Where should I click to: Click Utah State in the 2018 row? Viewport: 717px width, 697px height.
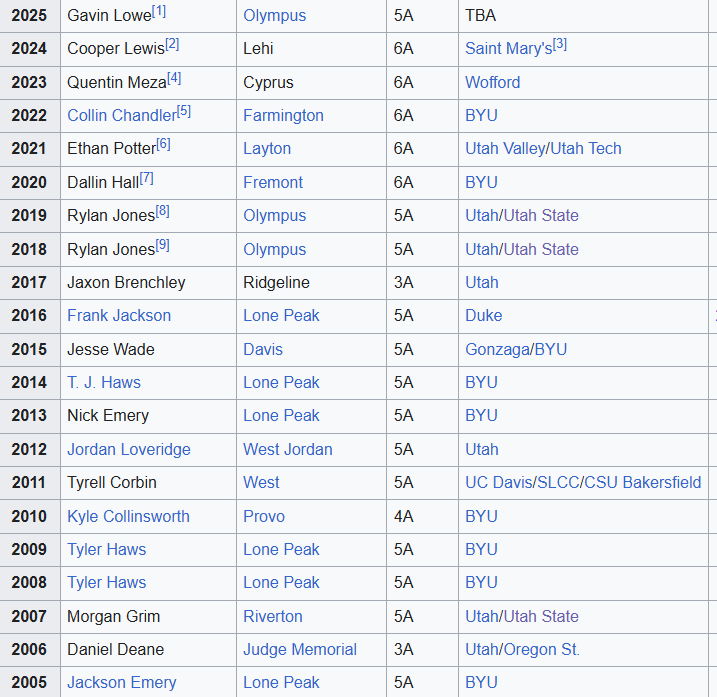tap(541, 249)
